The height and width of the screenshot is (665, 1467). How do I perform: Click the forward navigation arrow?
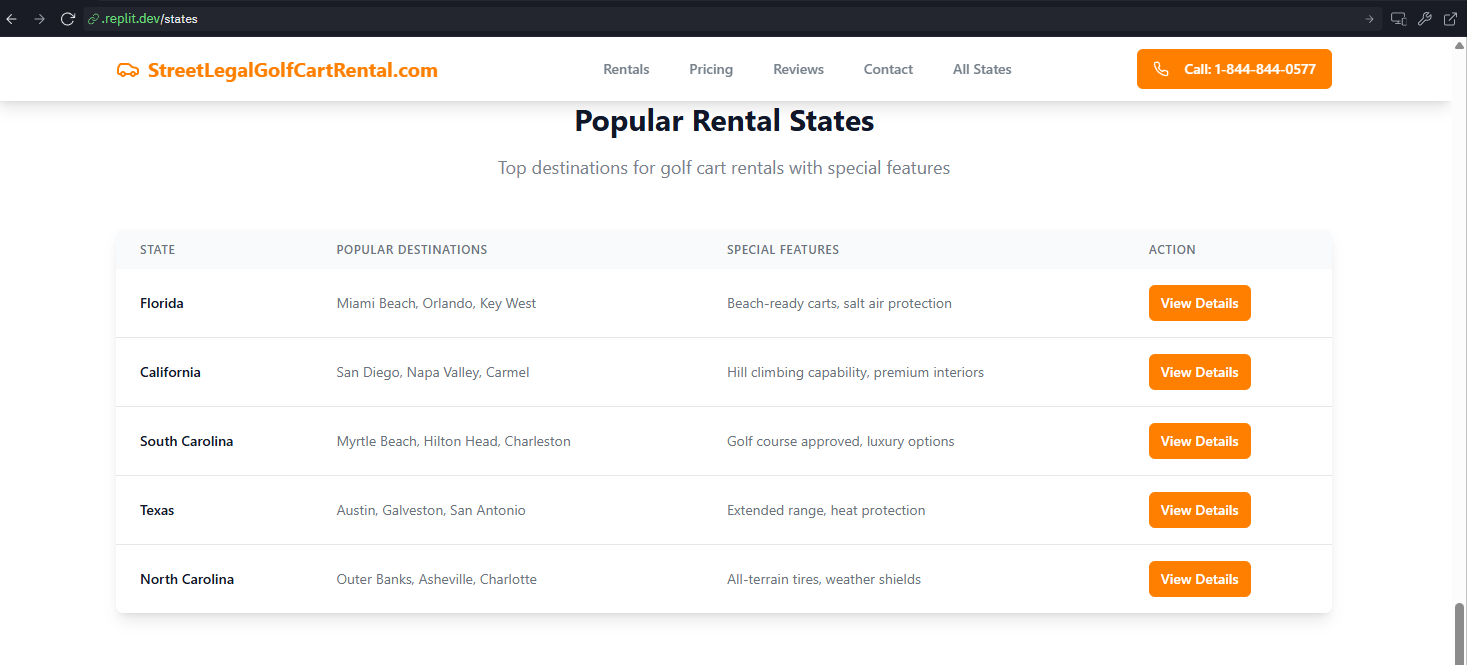click(x=40, y=19)
